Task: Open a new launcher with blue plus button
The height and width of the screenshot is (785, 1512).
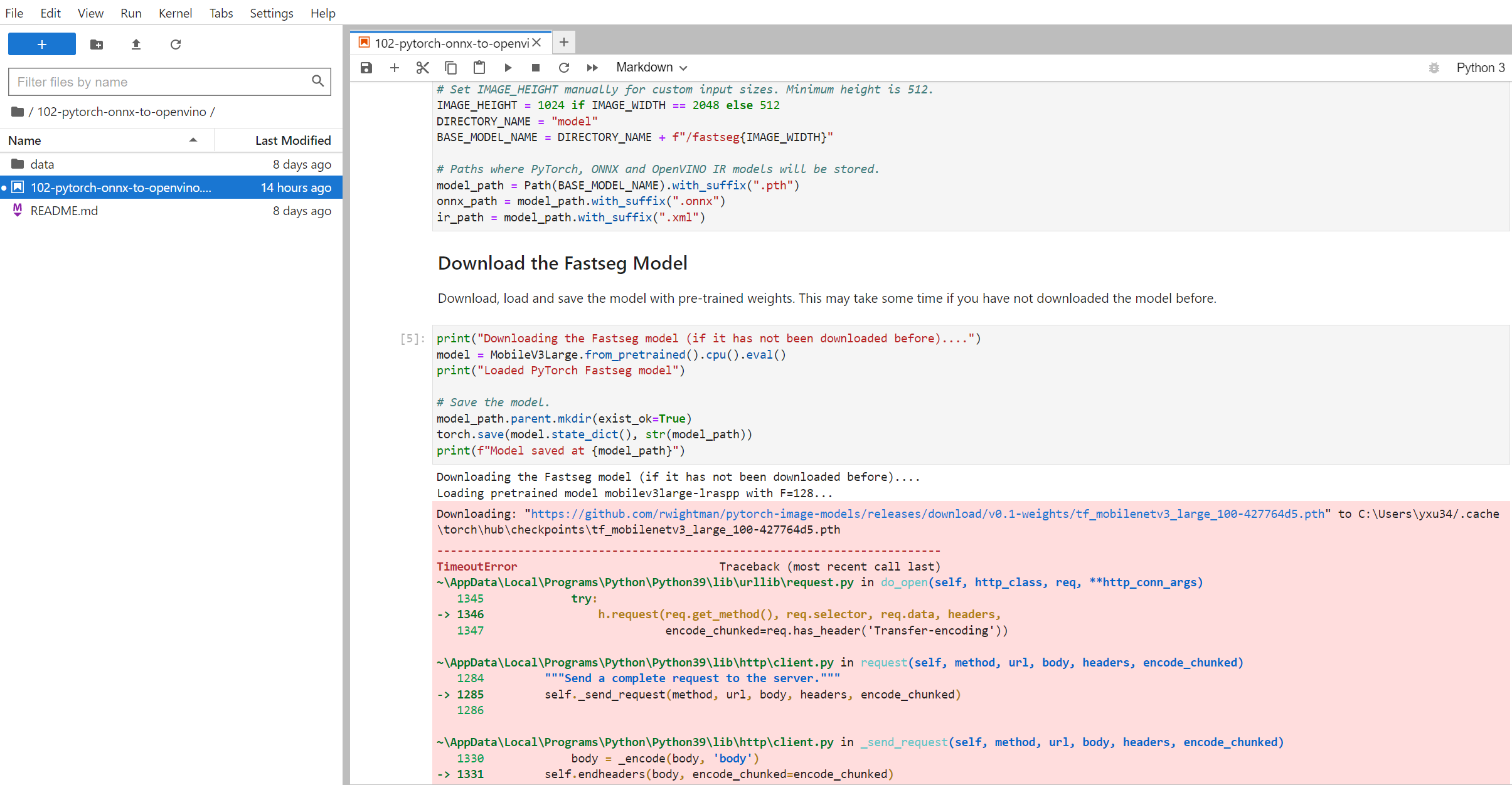Action: (41, 44)
